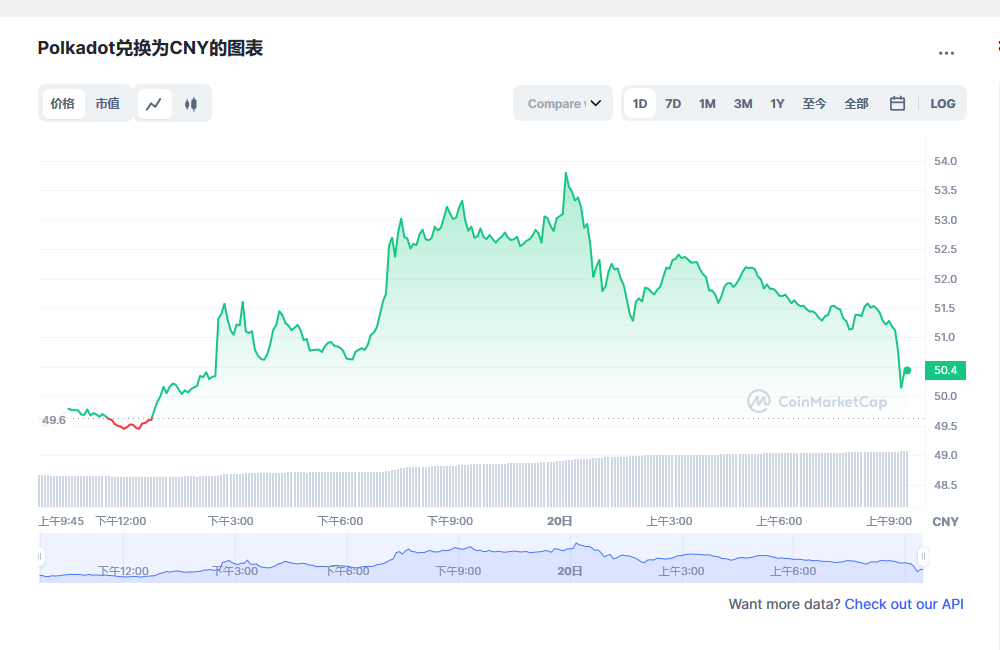Image resolution: width=1000 pixels, height=650 pixels.
Task: Click the 下午3:00 x-axis time label
Action: [x=230, y=521]
